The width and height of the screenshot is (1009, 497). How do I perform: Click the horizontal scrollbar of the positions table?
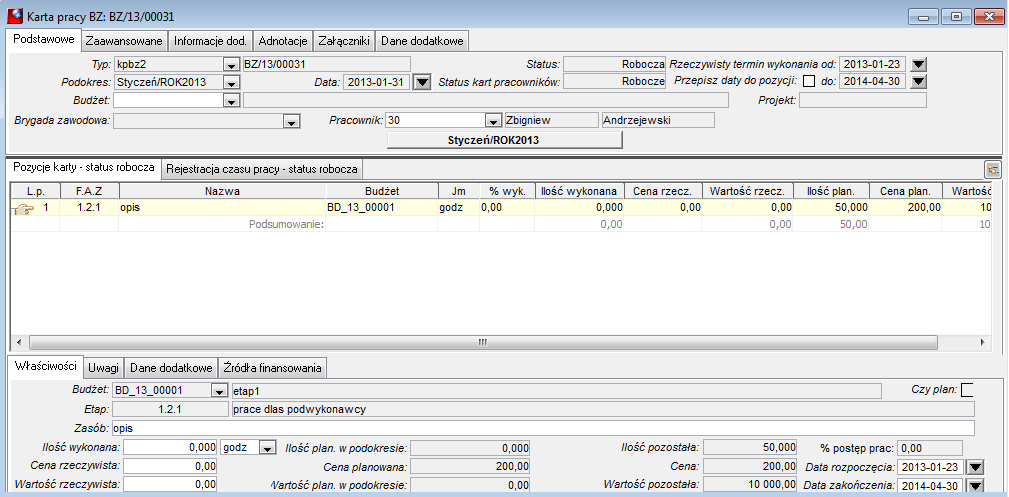click(x=499, y=342)
